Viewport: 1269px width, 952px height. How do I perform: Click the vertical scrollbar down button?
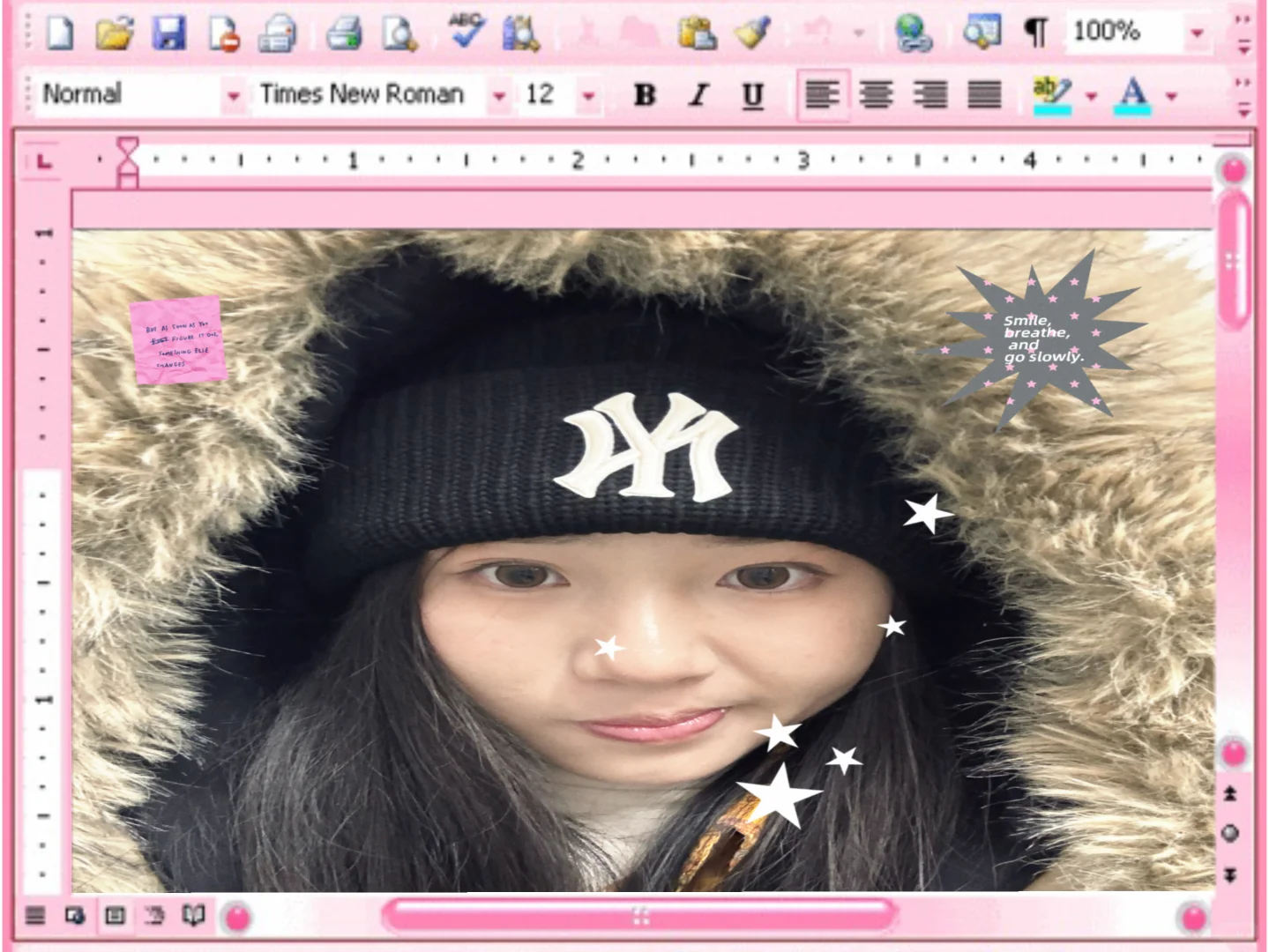[1233, 754]
